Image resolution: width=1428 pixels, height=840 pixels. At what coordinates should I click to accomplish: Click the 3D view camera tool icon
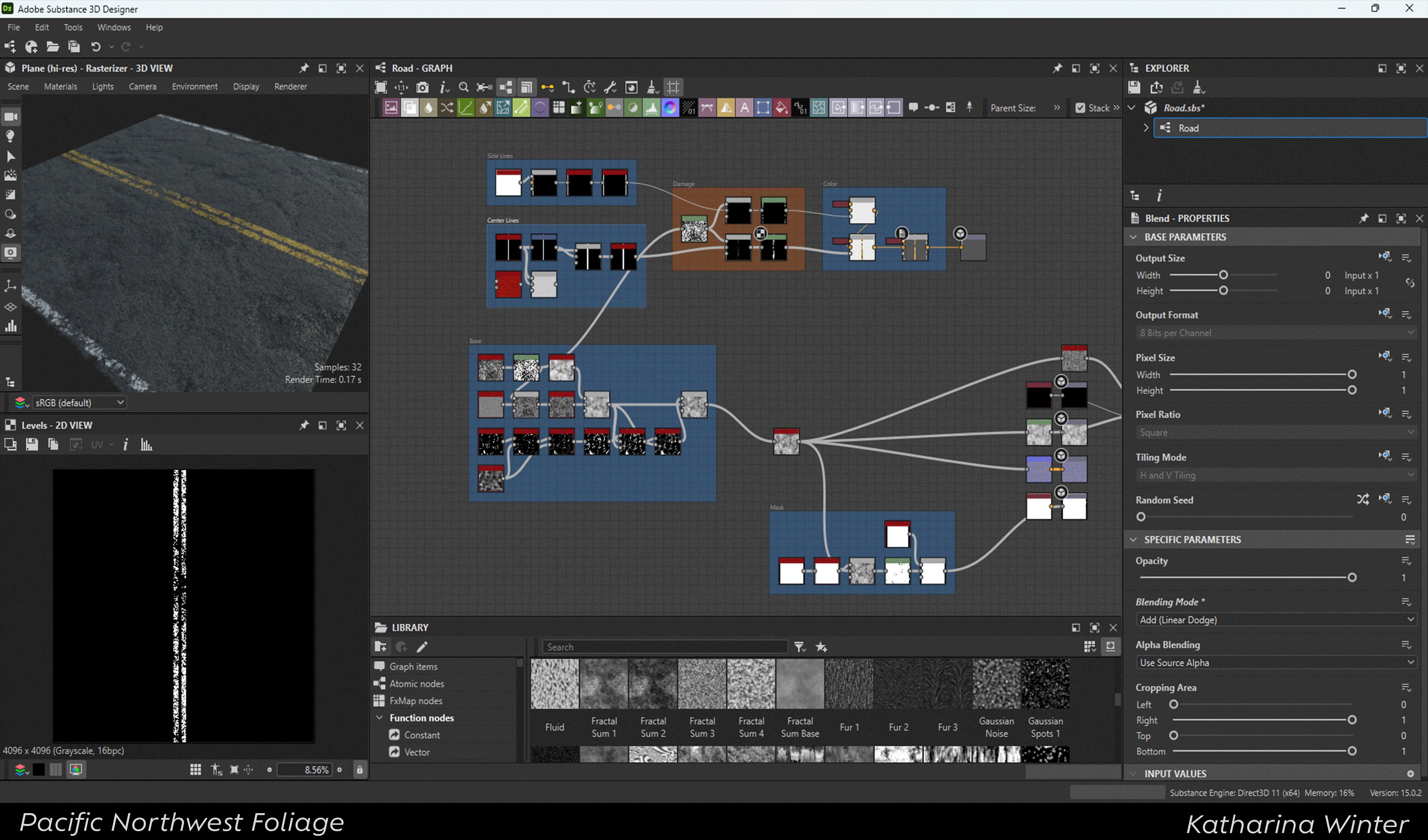[11, 117]
